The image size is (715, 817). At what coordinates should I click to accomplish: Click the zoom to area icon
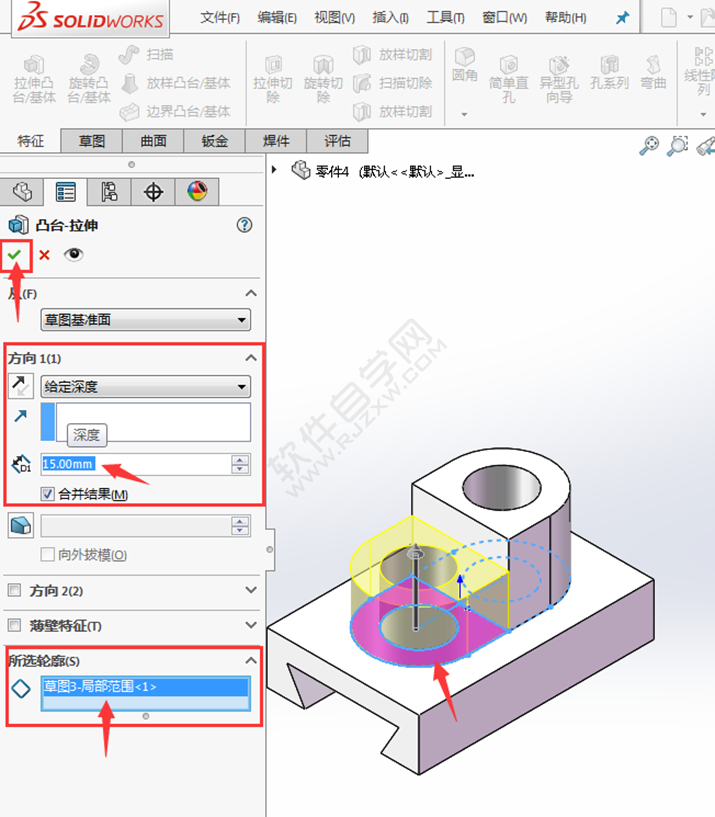[677, 146]
